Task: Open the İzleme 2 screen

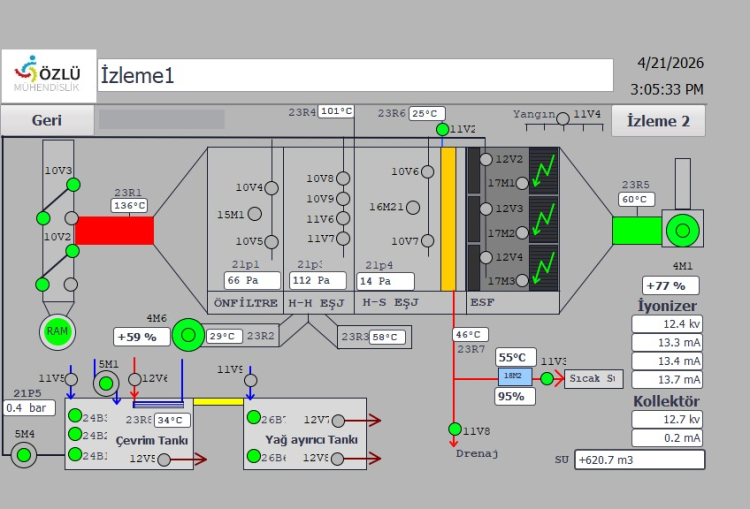Action: 658,121
